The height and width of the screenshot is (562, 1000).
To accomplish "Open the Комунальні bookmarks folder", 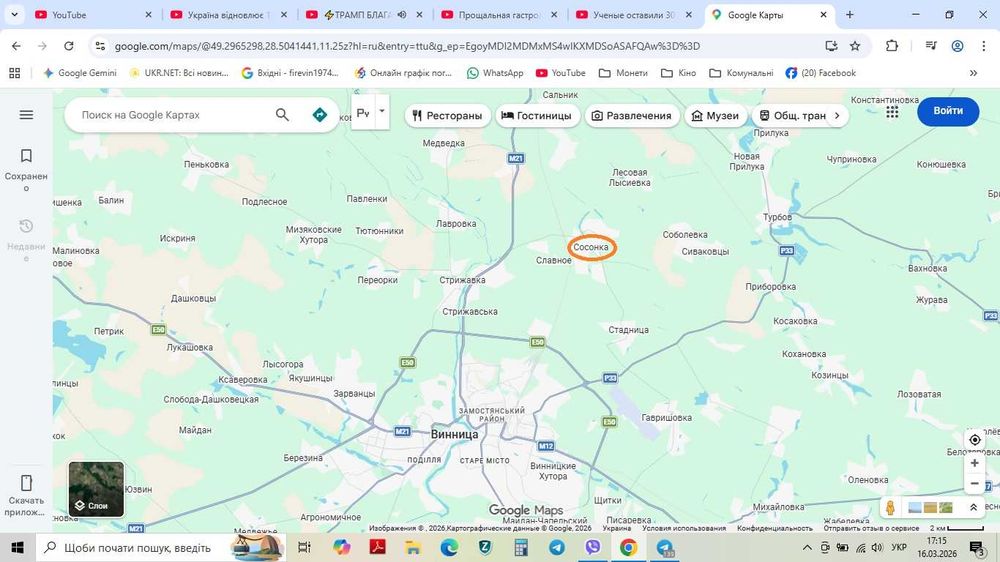I will 741,73.
